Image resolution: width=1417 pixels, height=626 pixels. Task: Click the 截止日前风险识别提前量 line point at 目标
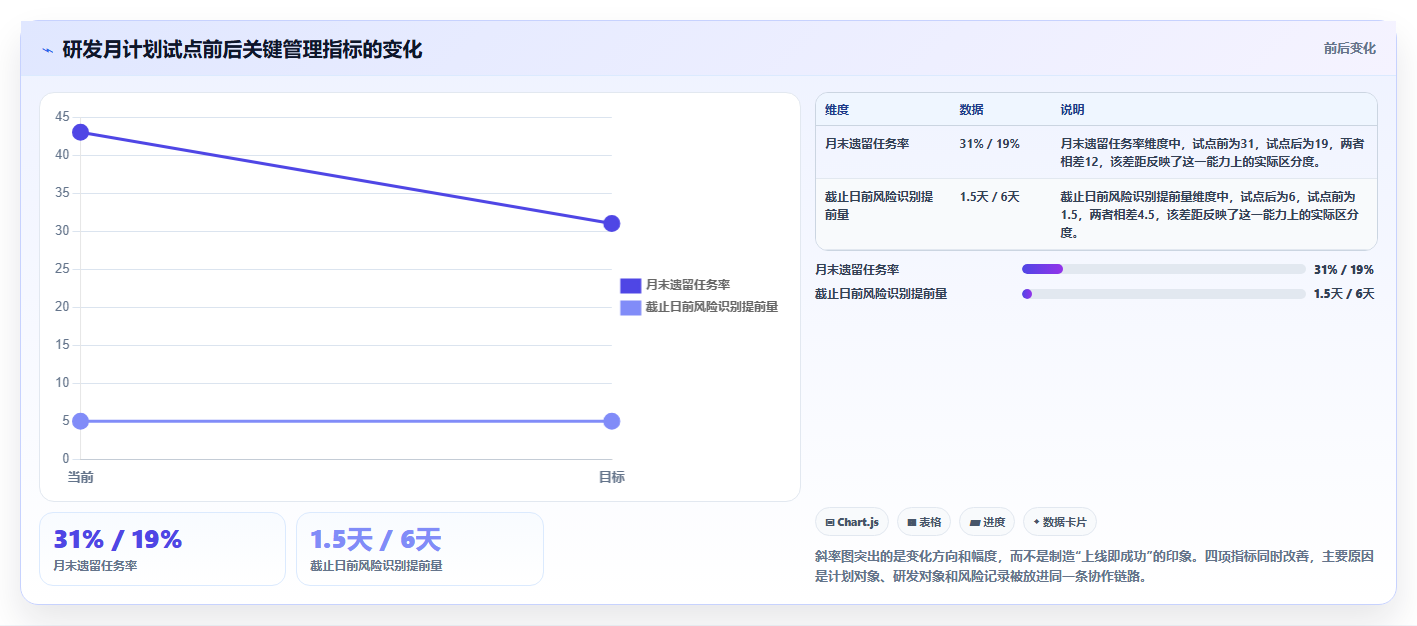(x=612, y=421)
